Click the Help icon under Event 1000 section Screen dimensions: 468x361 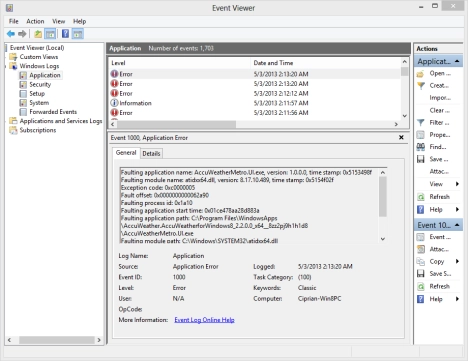[421, 299]
